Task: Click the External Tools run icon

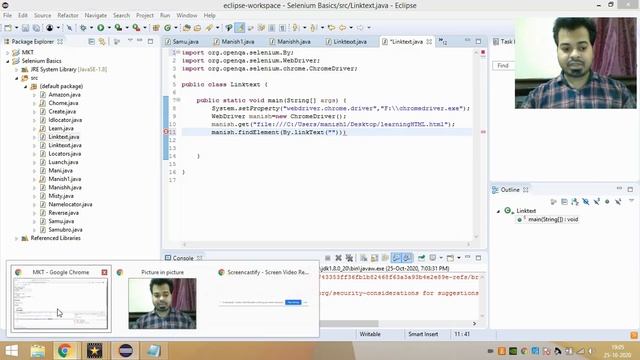Action: (136, 28)
